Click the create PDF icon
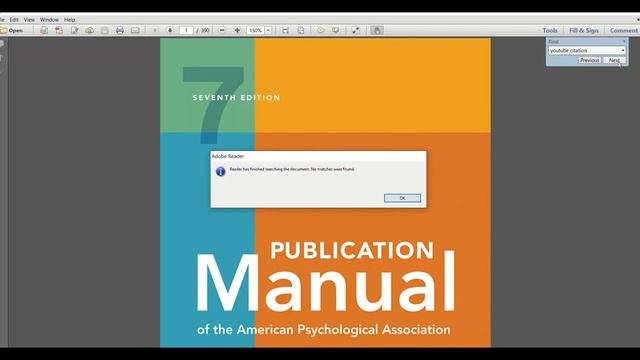 tap(59, 31)
